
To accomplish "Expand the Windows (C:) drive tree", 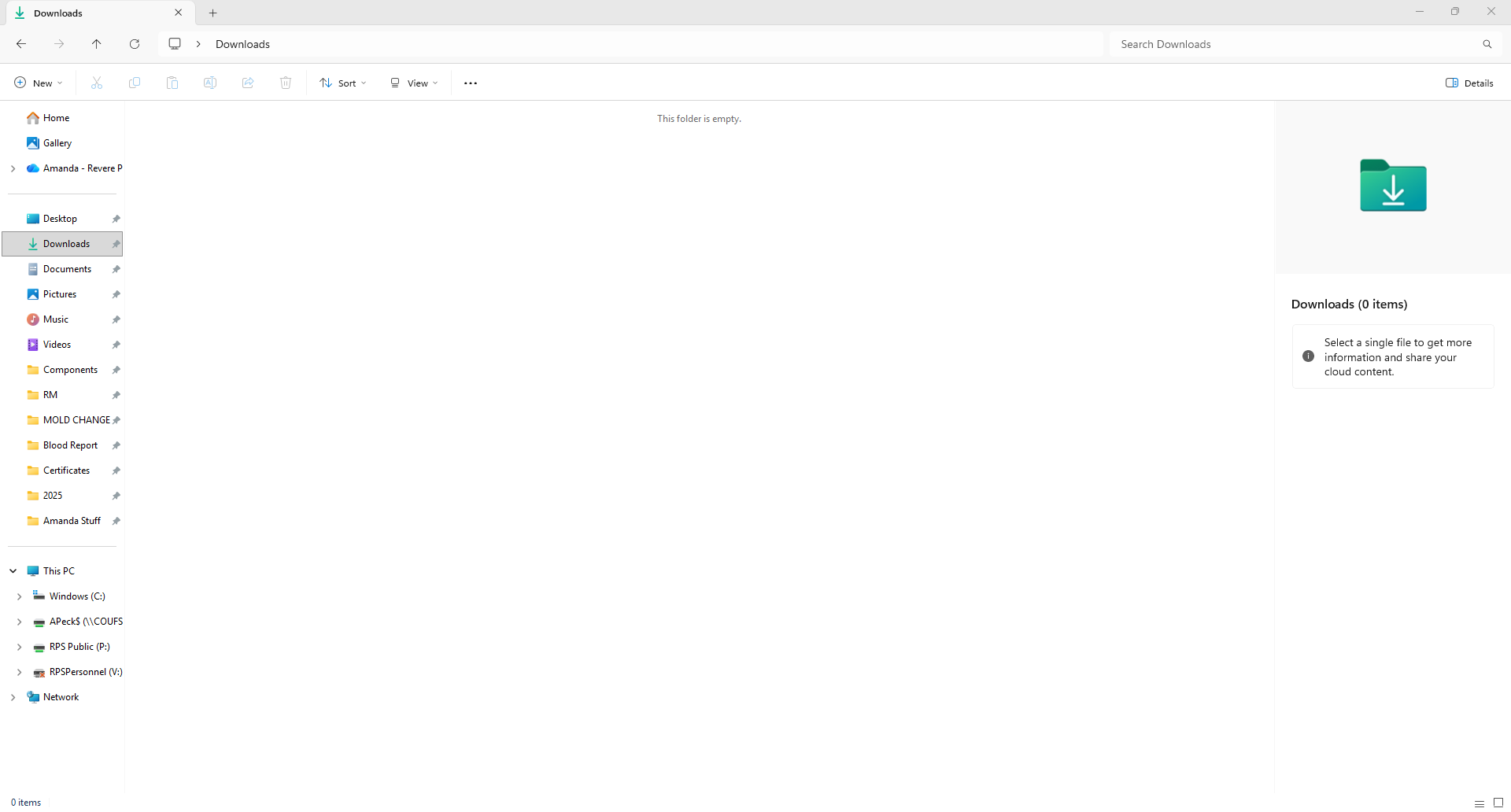I will (20, 596).
